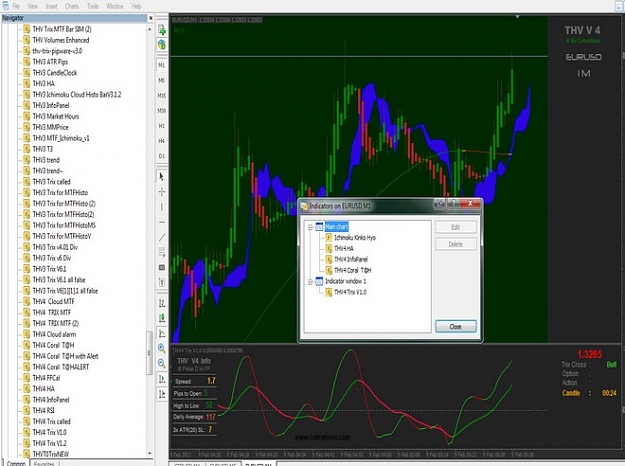625x466 pixels.
Task: Select THV3 CandleClock in Navigator
Action: coord(55,73)
